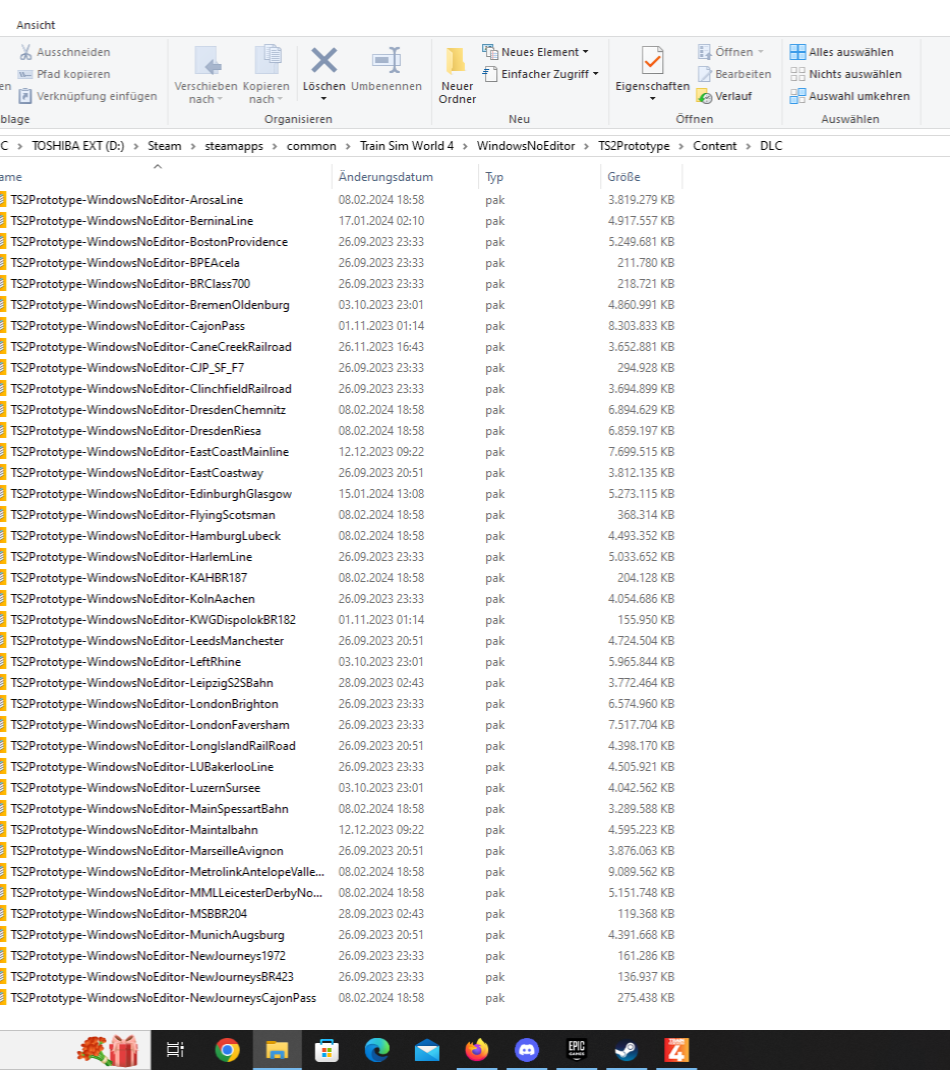This screenshot has width=950, height=1070.
Task: Click the 17.01.2024 02:10 date cell
Action: tap(381, 221)
